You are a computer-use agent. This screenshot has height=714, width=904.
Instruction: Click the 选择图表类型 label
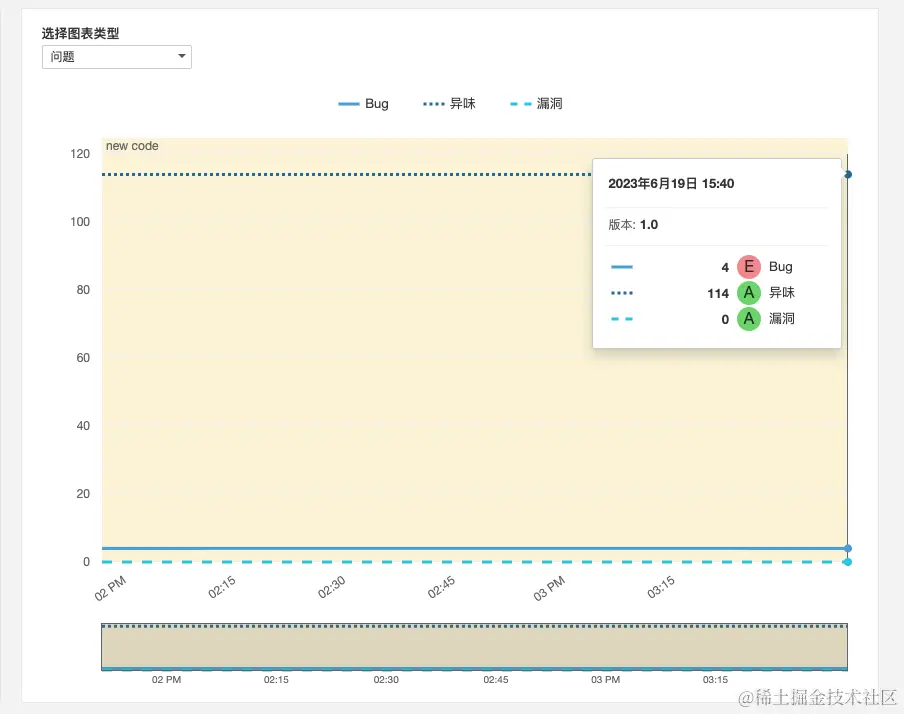(80, 33)
